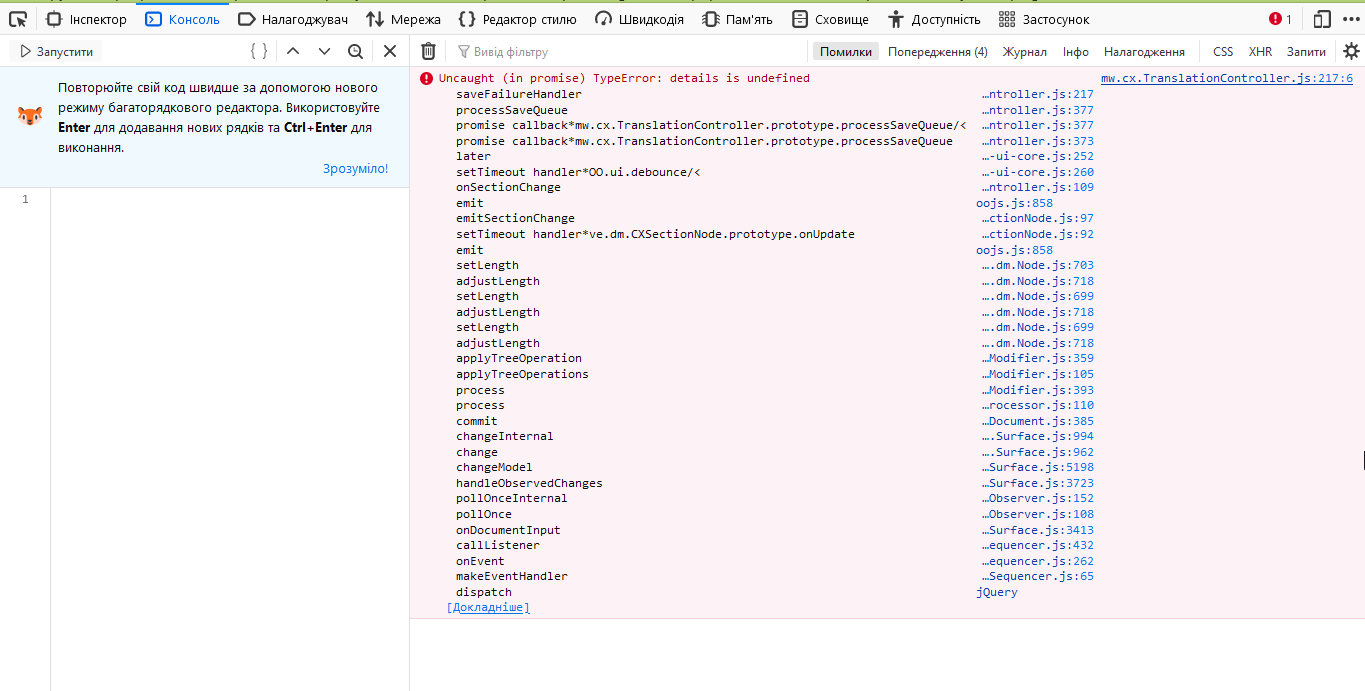Click the red error count indicator
The image size is (1365, 691).
click(1280, 19)
